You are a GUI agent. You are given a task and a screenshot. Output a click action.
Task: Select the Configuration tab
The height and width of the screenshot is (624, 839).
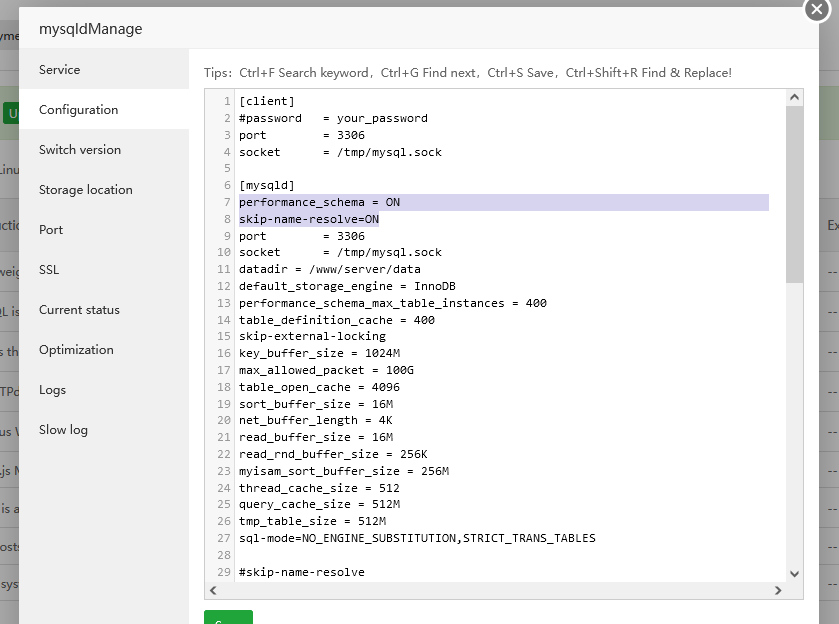(79, 110)
